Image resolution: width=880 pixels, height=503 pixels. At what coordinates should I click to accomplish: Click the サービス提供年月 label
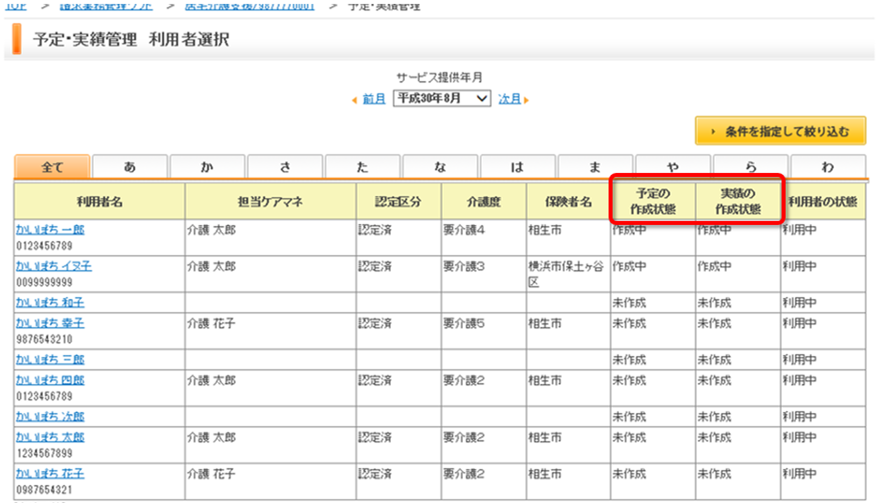(x=439, y=77)
